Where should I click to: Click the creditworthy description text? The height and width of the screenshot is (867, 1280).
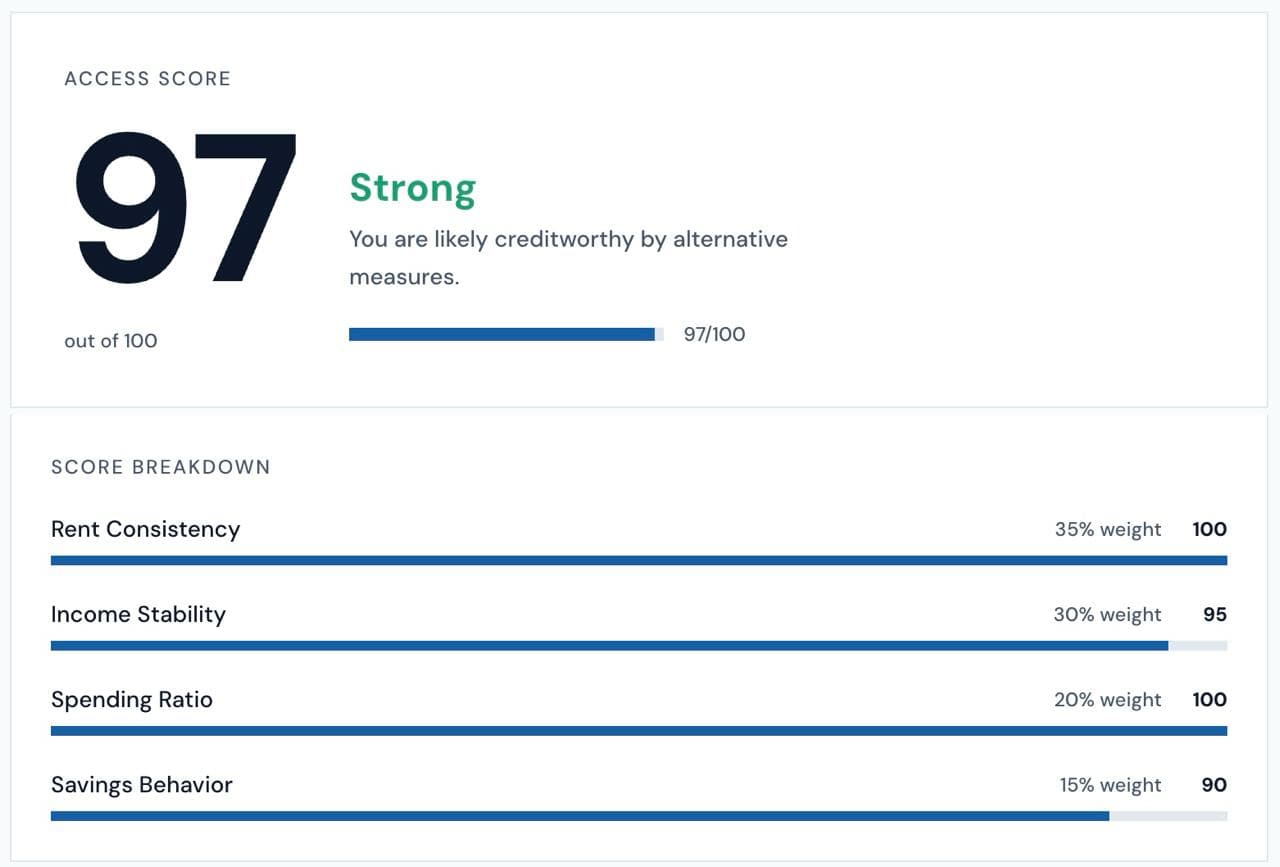coord(568,257)
